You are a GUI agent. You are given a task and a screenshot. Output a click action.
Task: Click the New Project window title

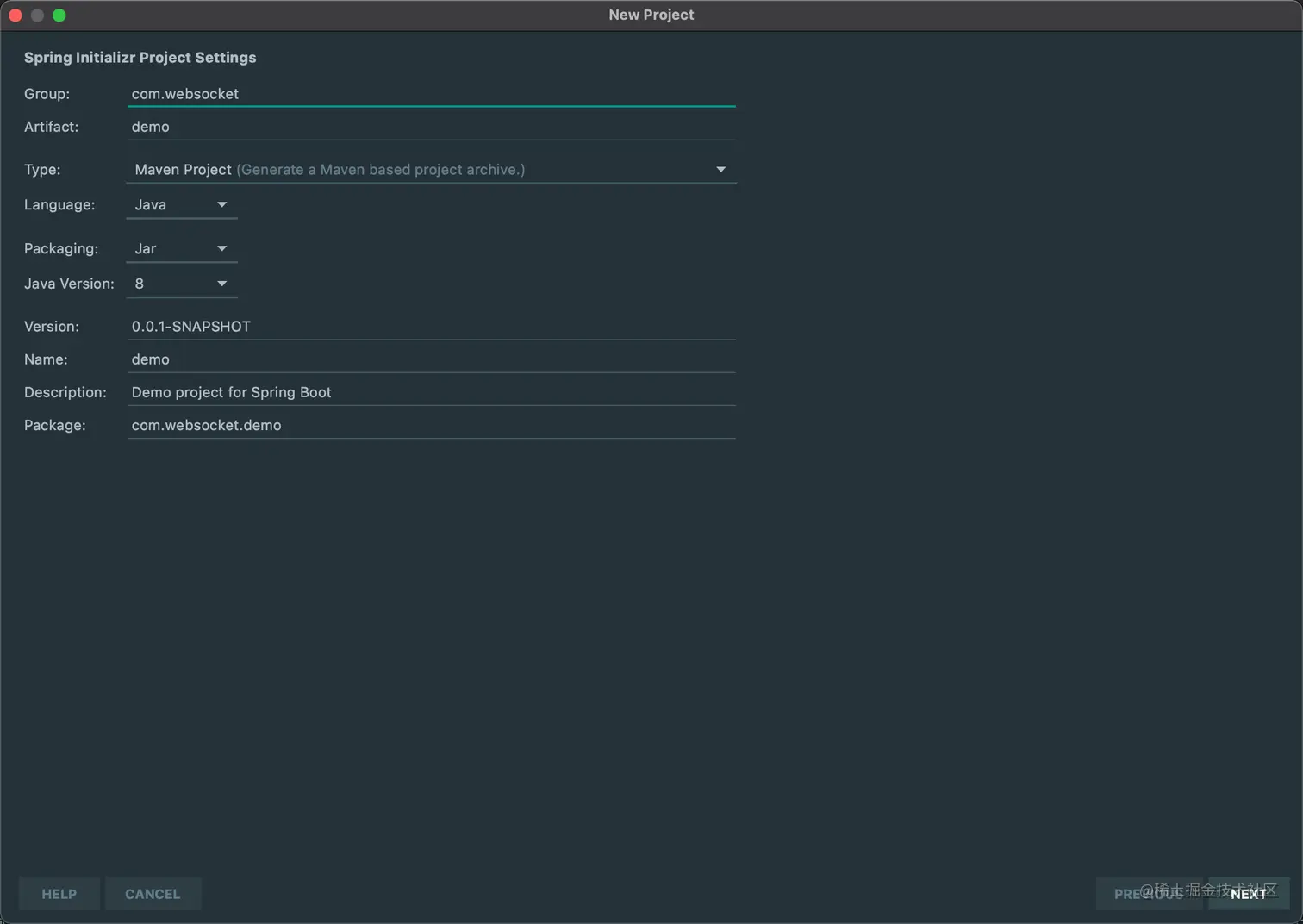pos(651,15)
